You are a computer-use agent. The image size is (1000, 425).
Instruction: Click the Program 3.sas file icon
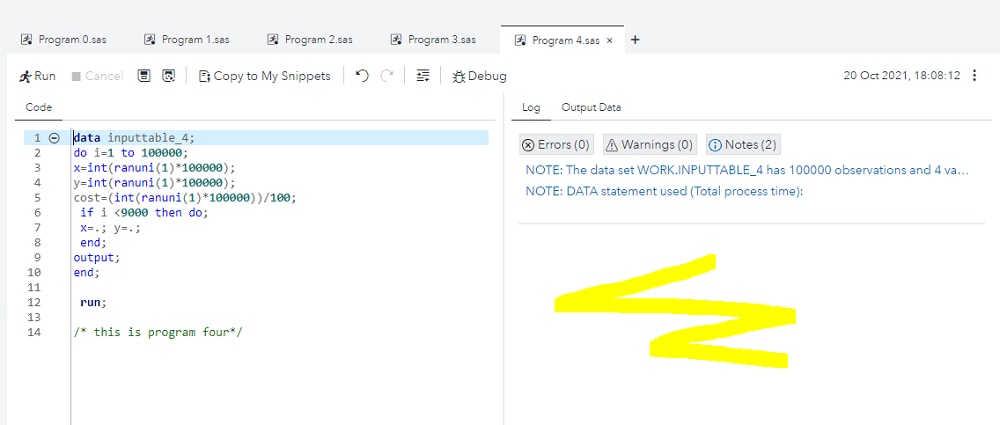click(396, 40)
